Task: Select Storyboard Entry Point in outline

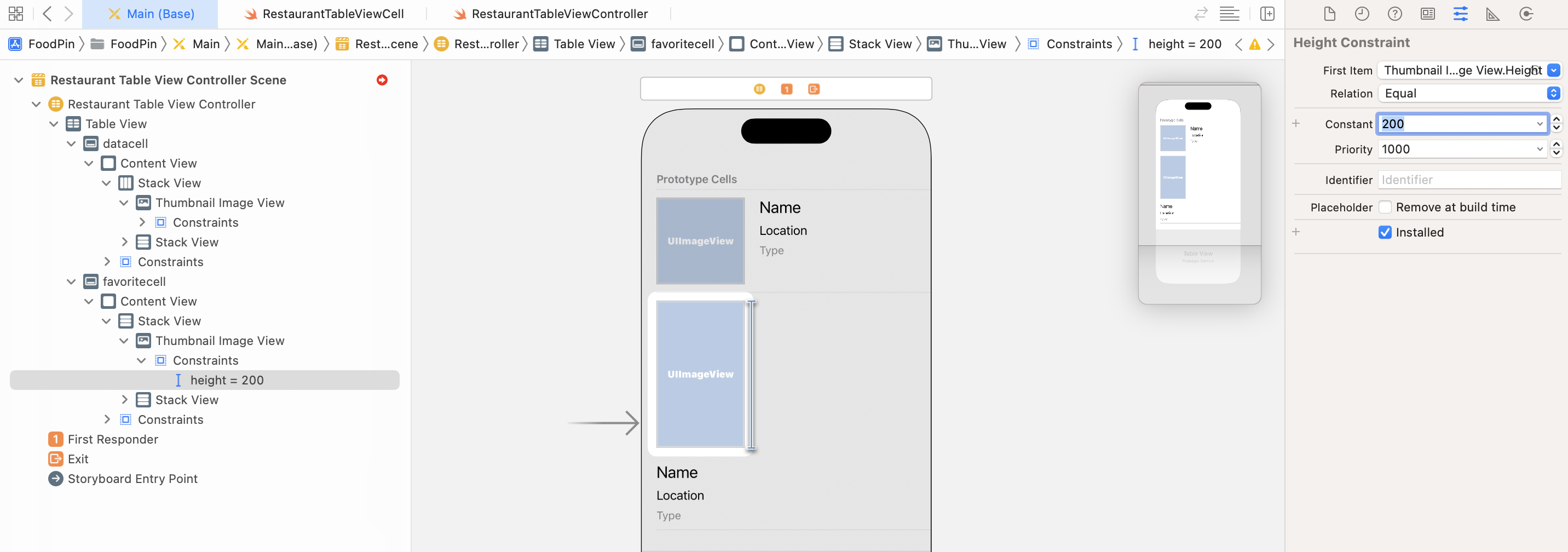Action: pyautogui.click(x=132, y=479)
